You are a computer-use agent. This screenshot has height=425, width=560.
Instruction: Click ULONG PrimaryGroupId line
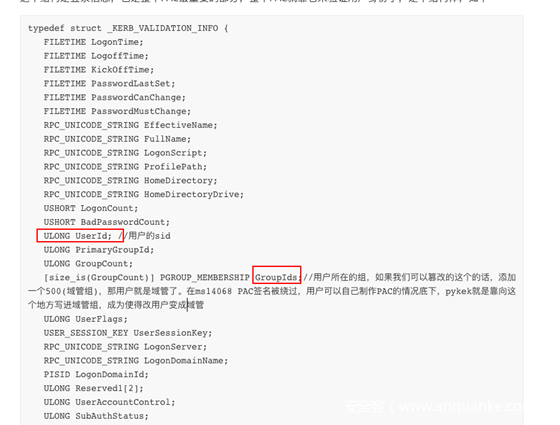99,250
